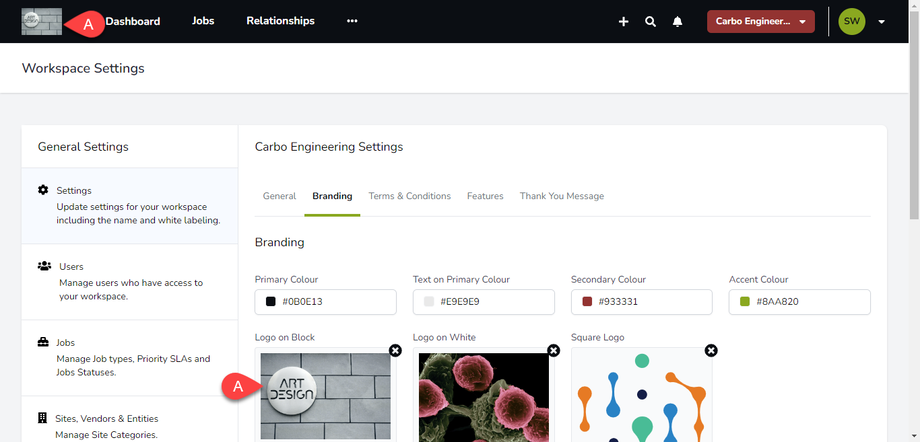The width and height of the screenshot is (920, 442).
Task: Click the Primary Colour black swatch
Action: click(x=270, y=302)
